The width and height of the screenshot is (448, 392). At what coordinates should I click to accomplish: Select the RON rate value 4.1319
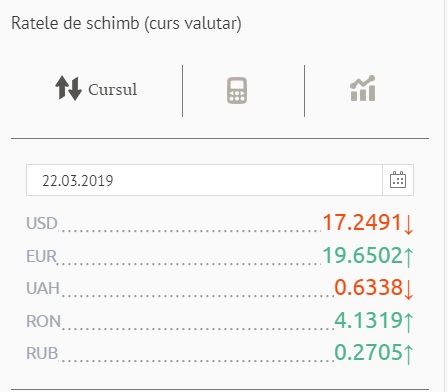(x=369, y=320)
